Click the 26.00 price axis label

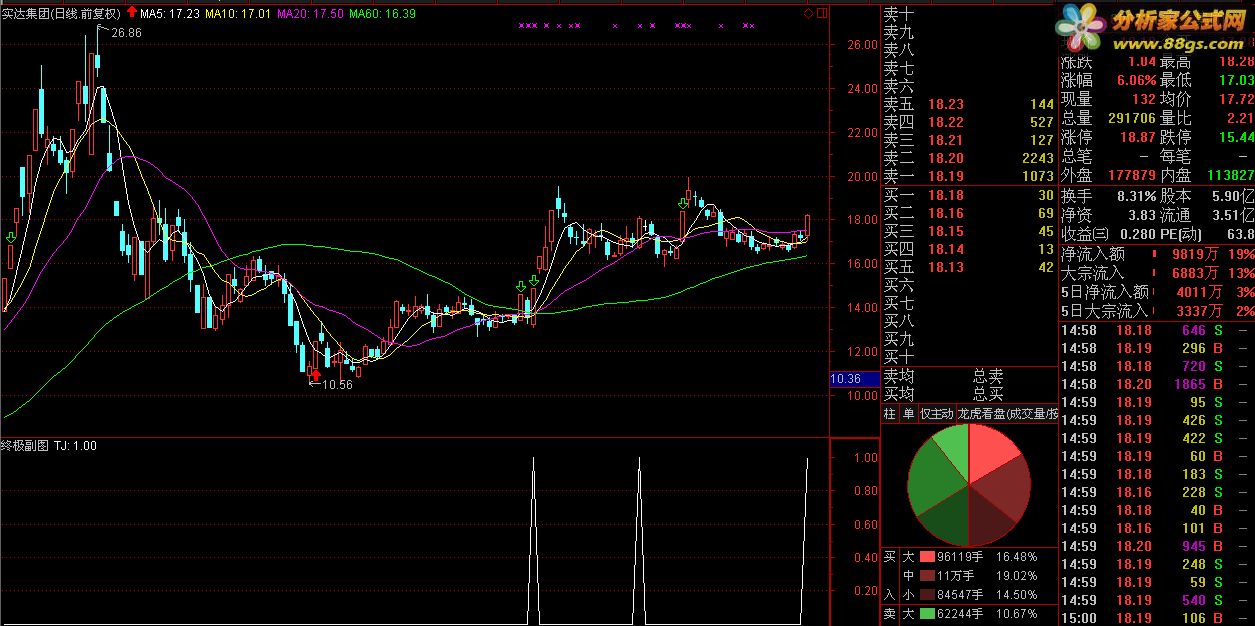pyautogui.click(x=863, y=45)
